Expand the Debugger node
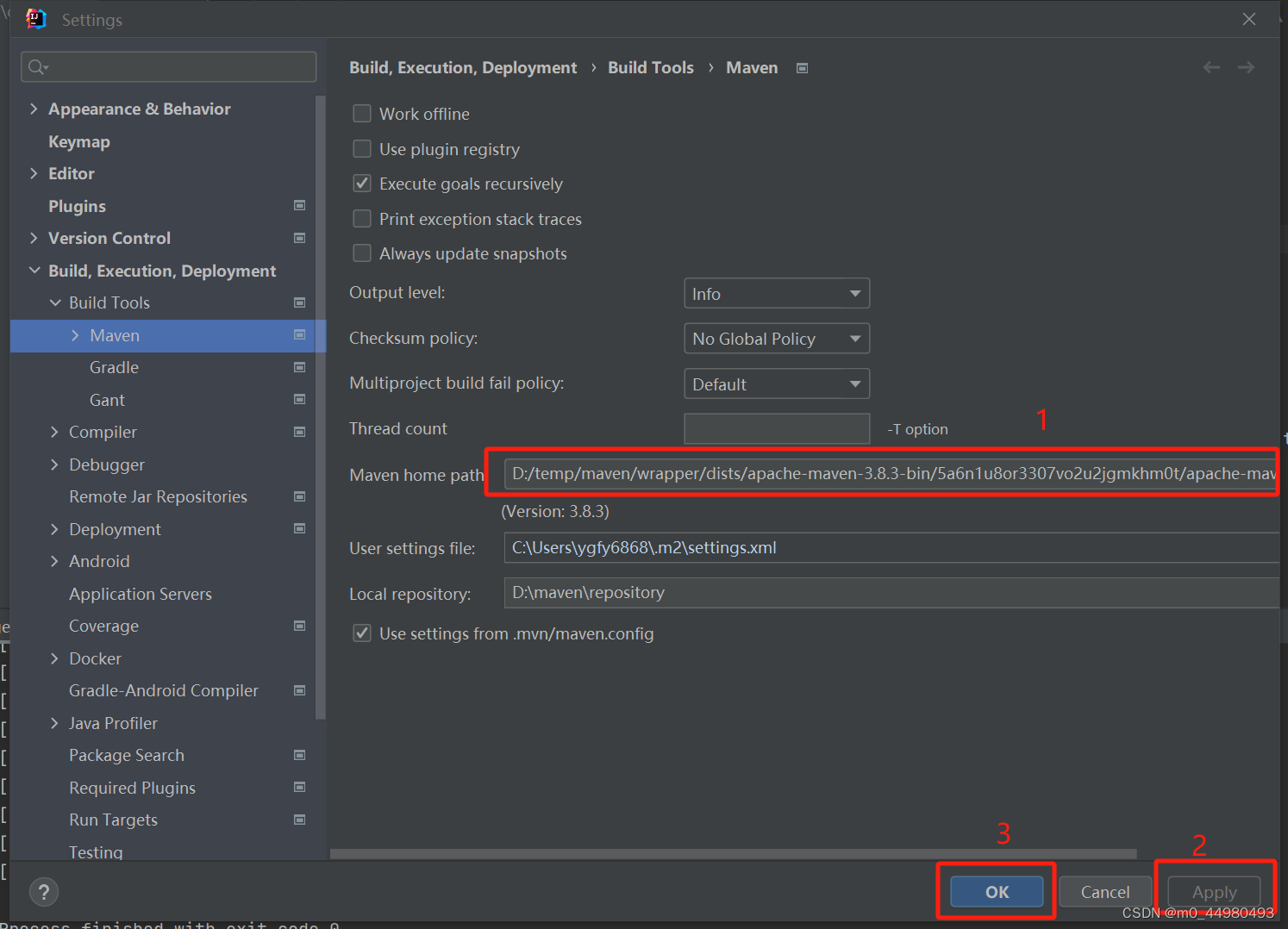The width and height of the screenshot is (1288, 929). [x=54, y=464]
